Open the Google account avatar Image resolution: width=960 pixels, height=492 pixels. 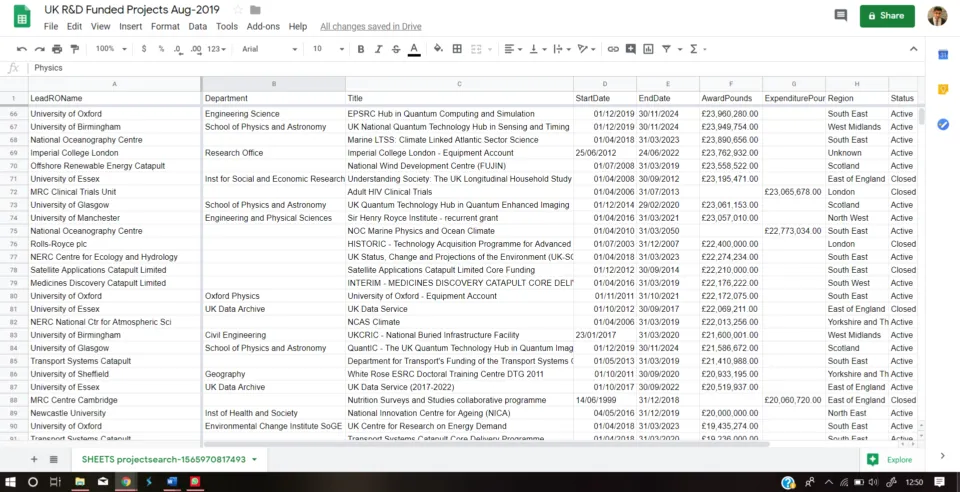[937, 16]
